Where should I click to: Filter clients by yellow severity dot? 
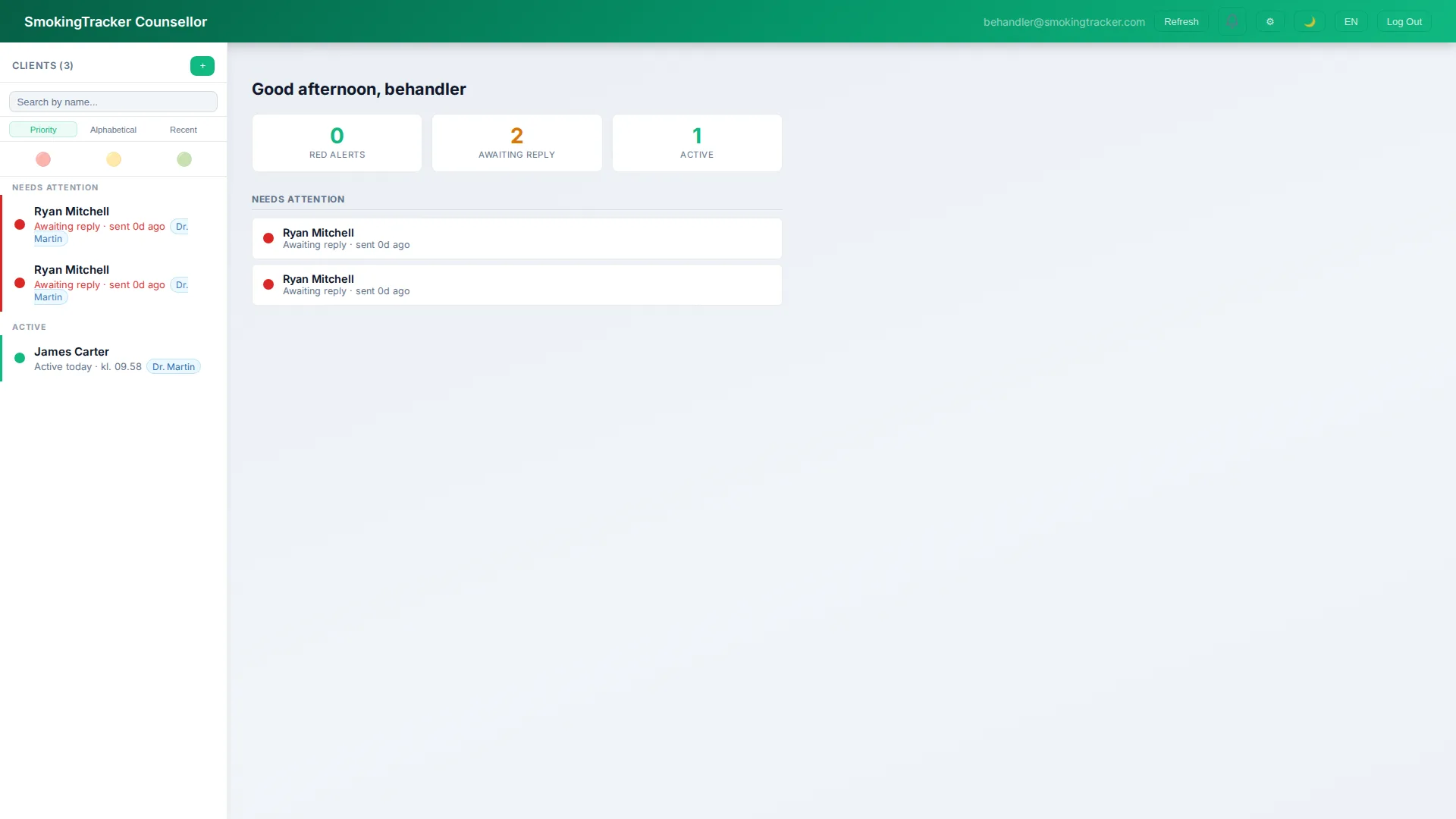coord(114,159)
